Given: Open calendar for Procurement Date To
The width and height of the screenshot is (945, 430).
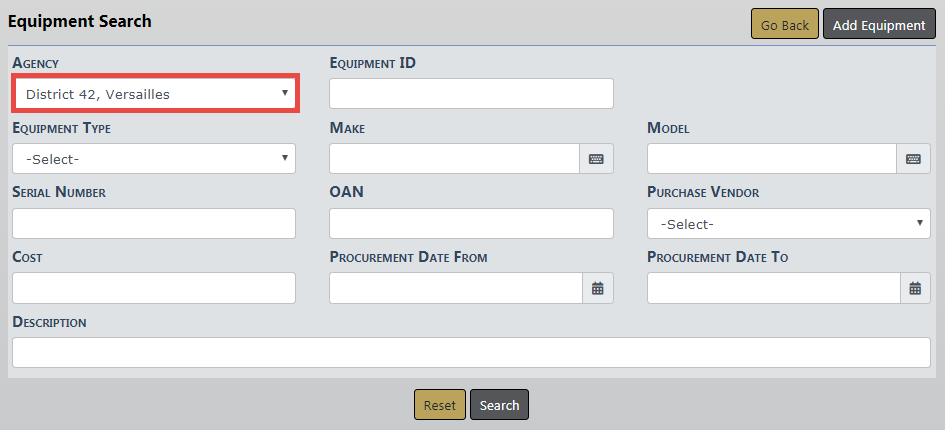Looking at the screenshot, I should coord(914,288).
